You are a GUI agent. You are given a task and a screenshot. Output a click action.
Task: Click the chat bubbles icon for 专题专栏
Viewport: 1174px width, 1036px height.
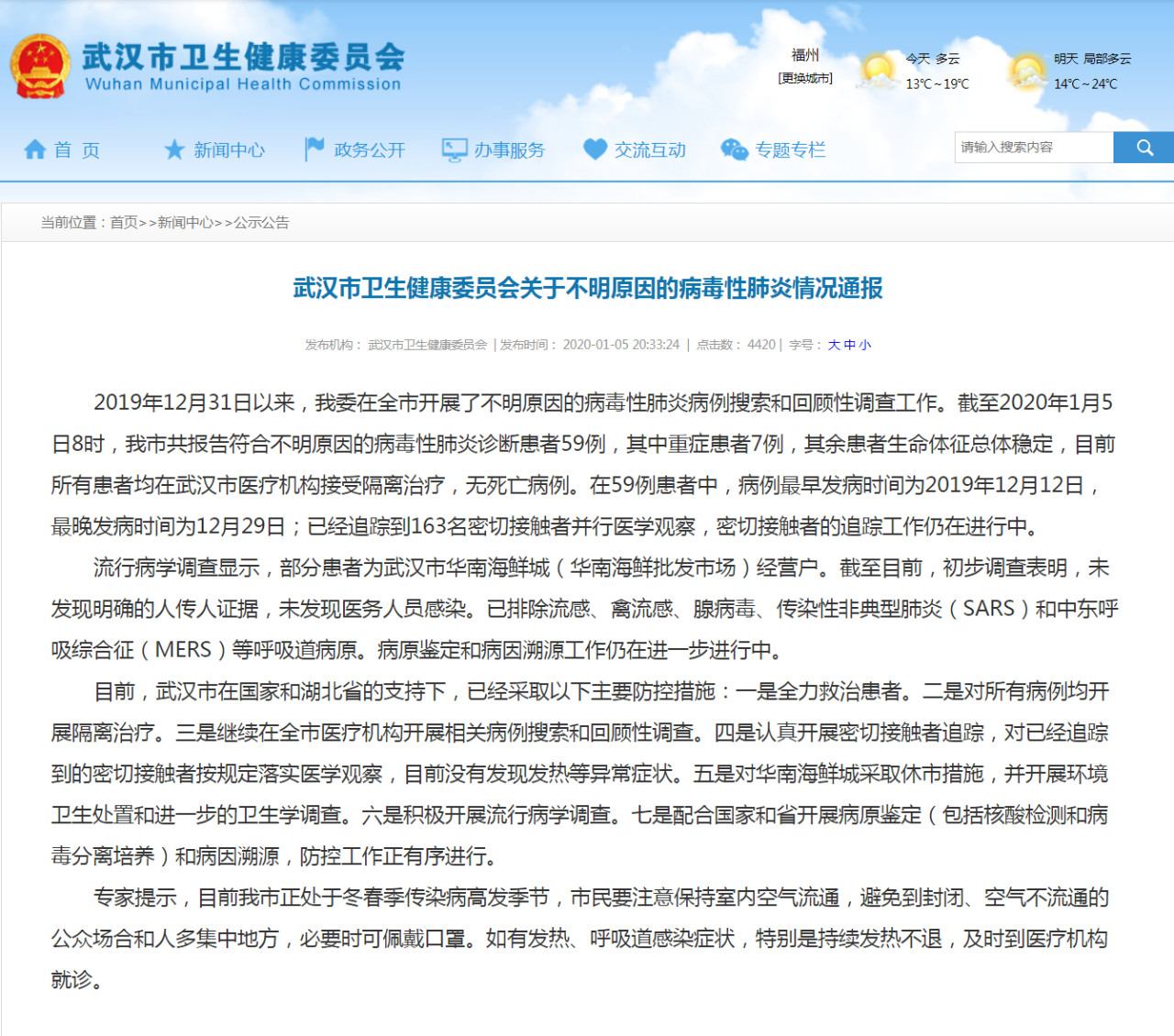pos(735,149)
